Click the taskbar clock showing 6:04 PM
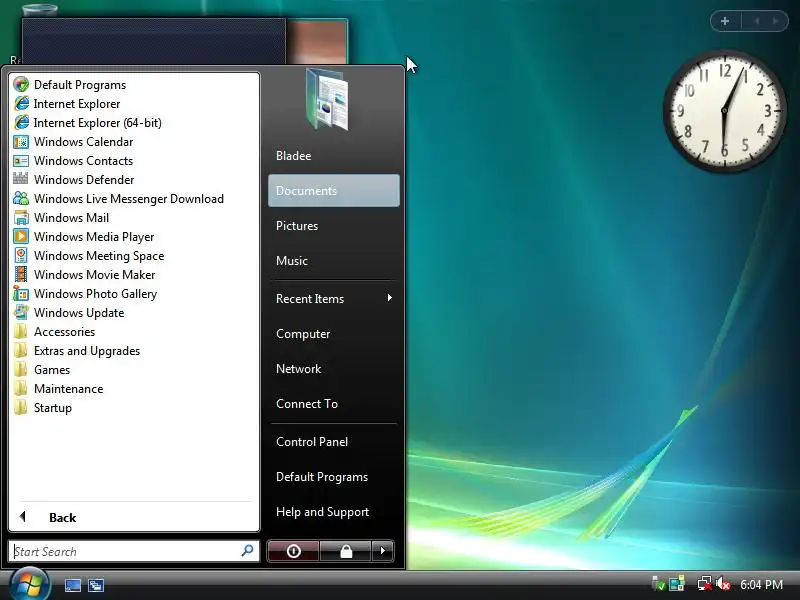The height and width of the screenshot is (600, 800). (761, 585)
